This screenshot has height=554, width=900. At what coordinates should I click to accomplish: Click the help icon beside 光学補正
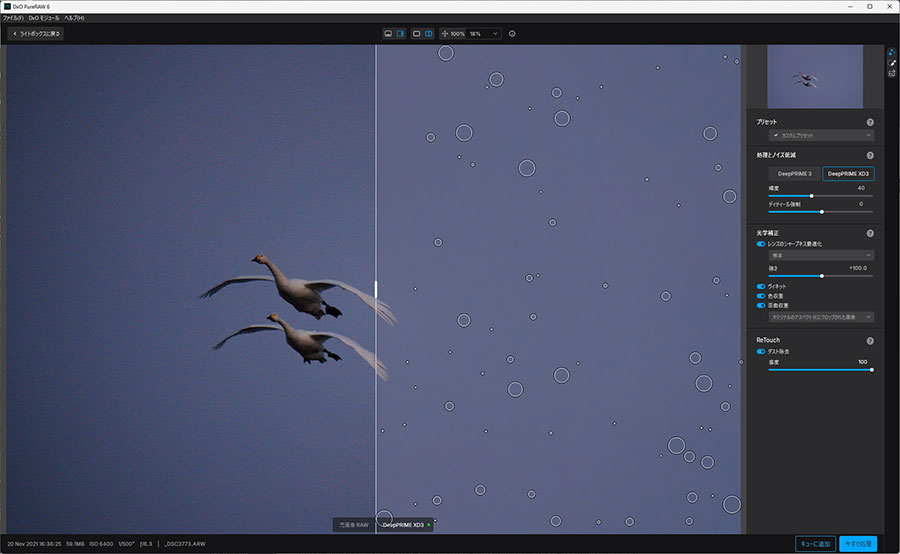[x=870, y=233]
